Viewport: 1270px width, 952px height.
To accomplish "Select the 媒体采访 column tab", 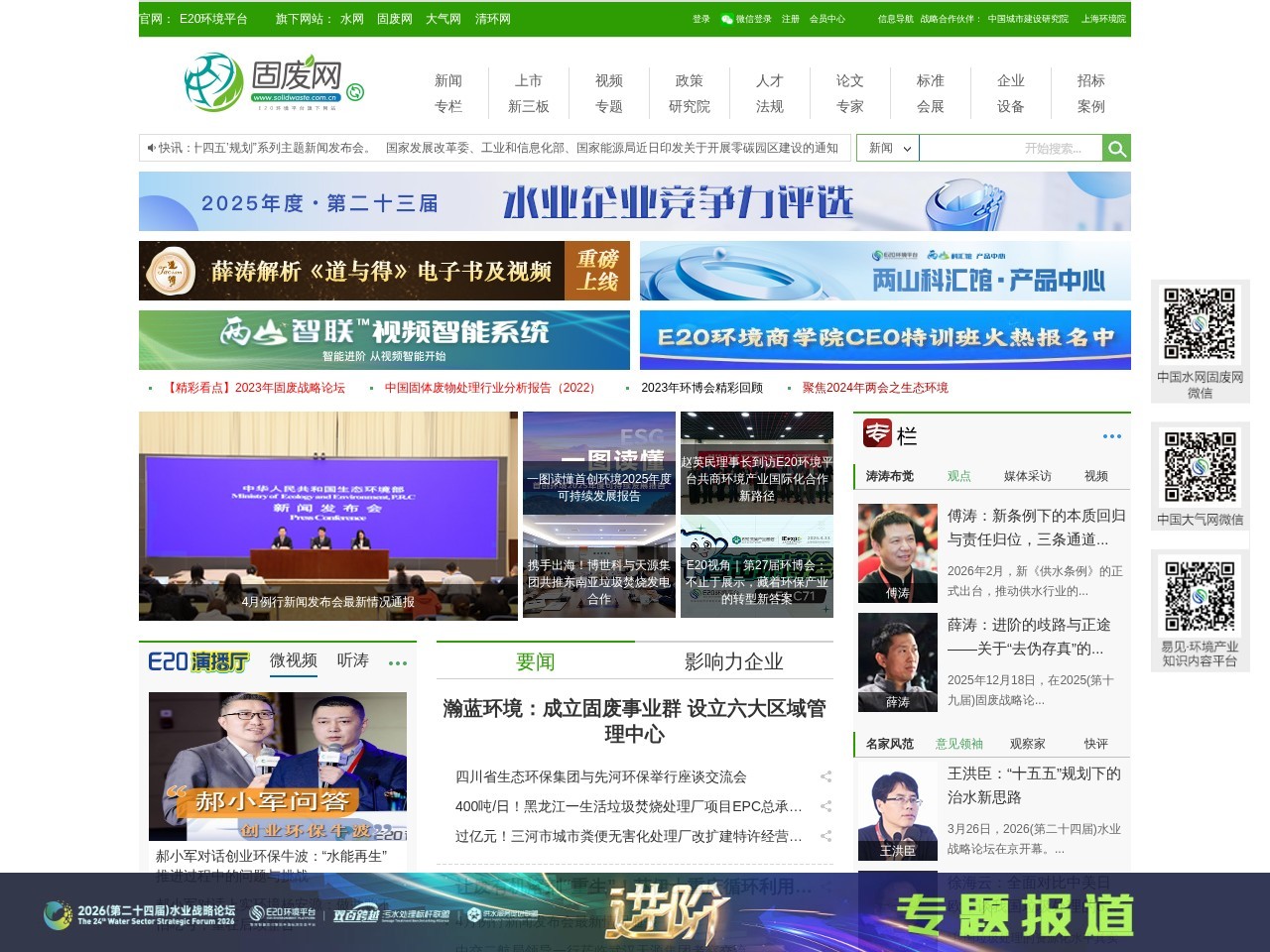I will coord(1027,476).
